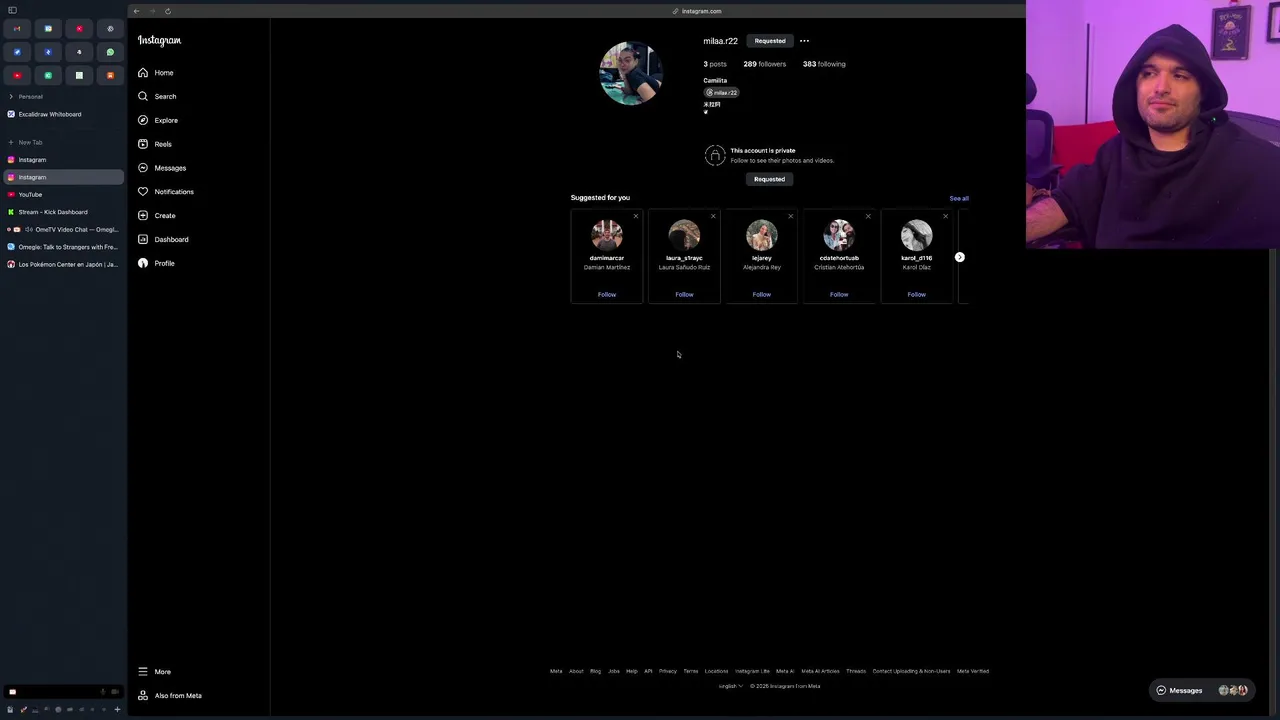
Task: View the 383 following list
Action: (824, 64)
